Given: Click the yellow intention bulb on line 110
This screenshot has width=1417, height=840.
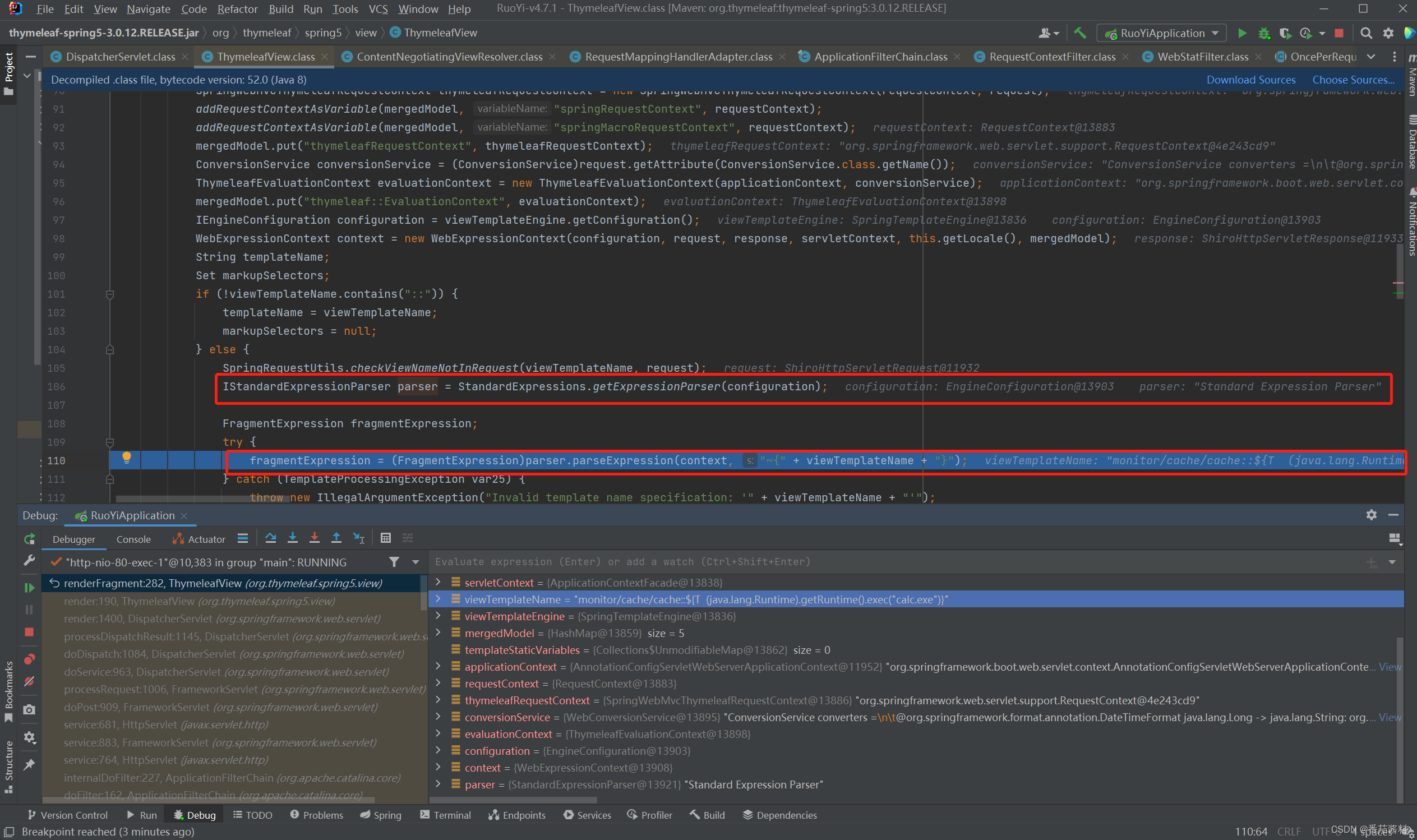Looking at the screenshot, I should (127, 458).
